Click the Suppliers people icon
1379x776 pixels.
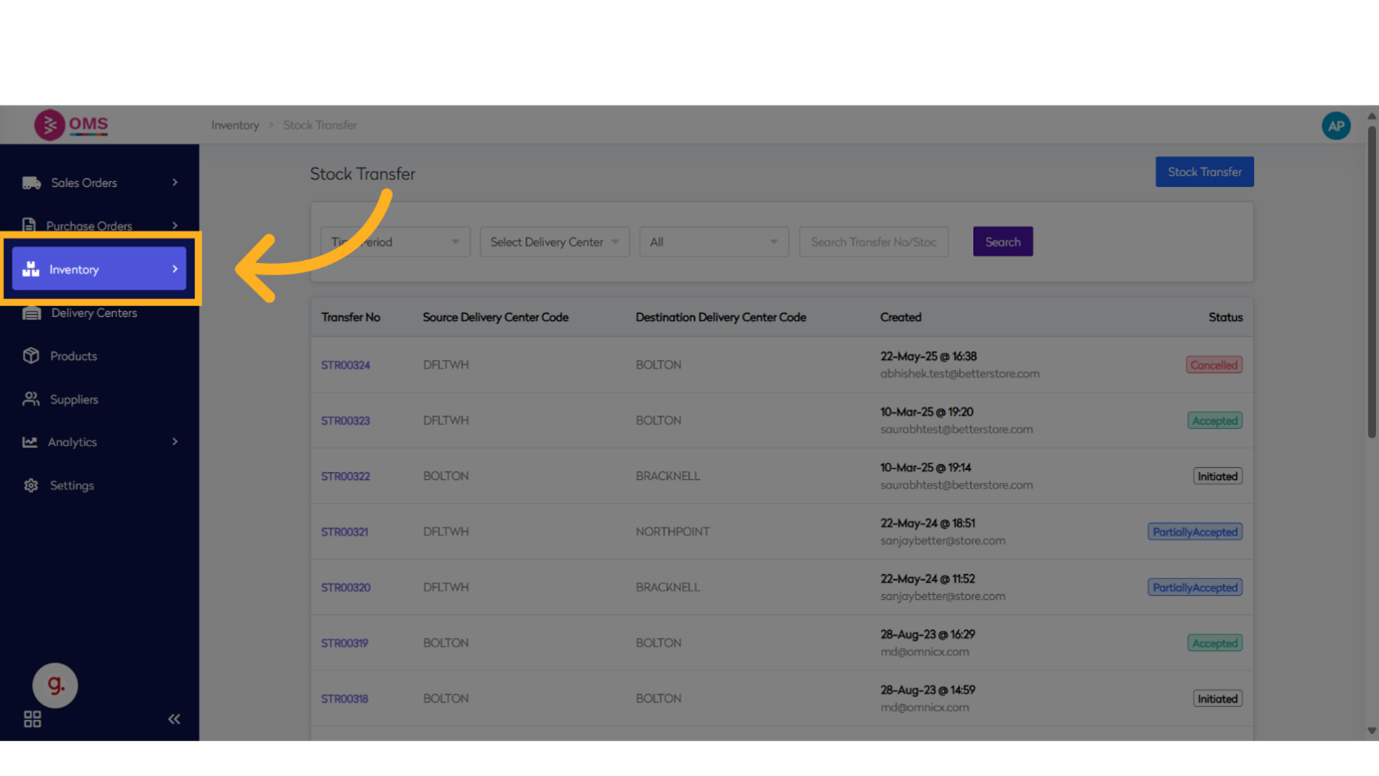pyautogui.click(x=31, y=399)
